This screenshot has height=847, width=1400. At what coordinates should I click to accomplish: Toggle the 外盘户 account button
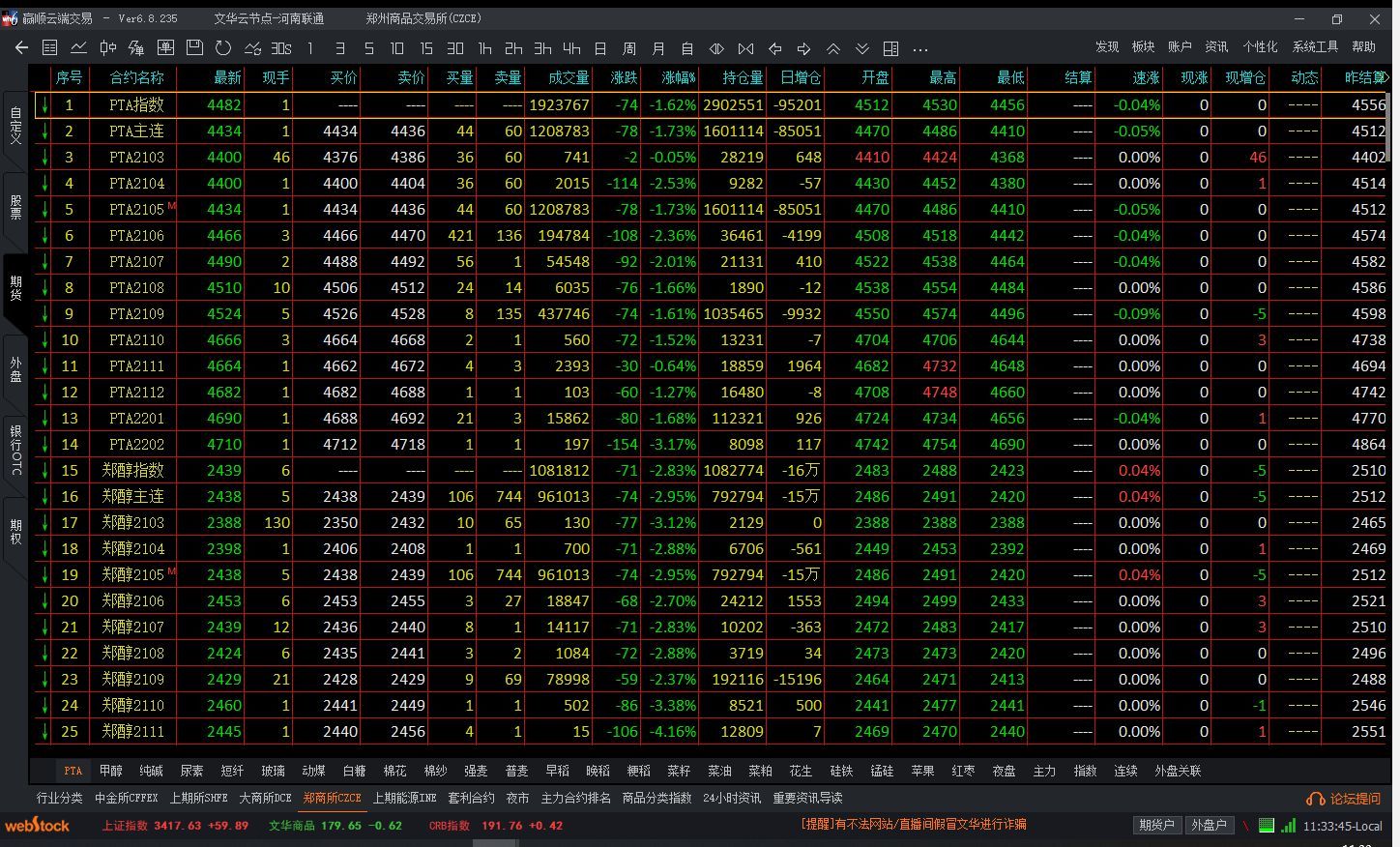point(1209,825)
